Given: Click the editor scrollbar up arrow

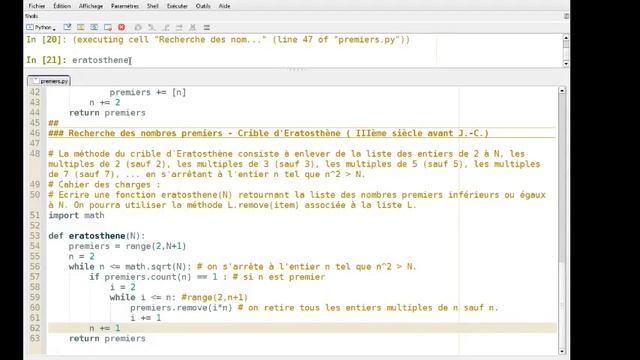Looking at the screenshot, I should (x=562, y=91).
